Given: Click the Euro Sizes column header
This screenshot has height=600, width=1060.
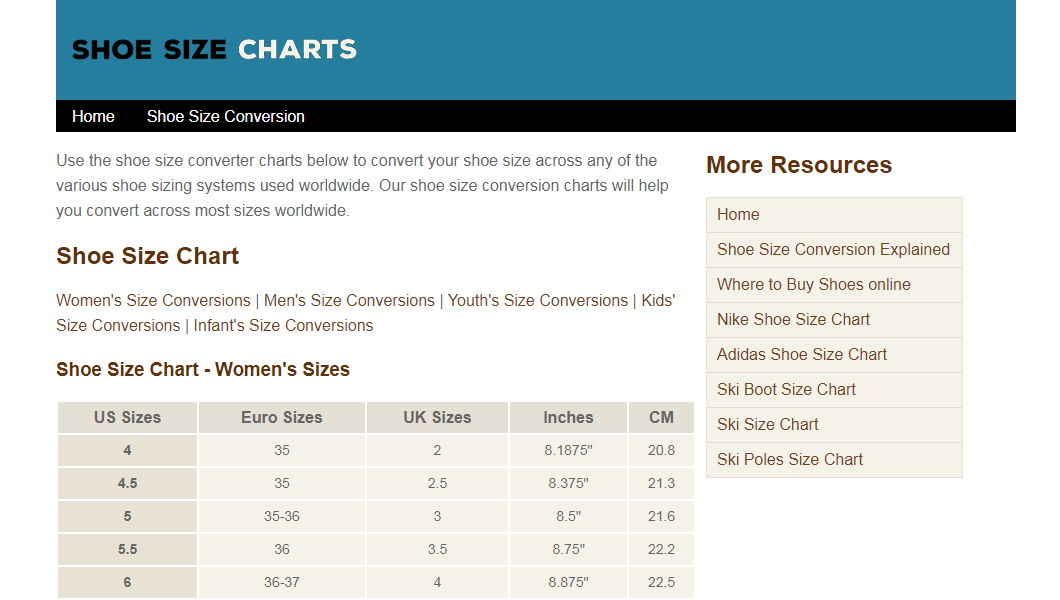Looking at the screenshot, I should (x=282, y=417).
